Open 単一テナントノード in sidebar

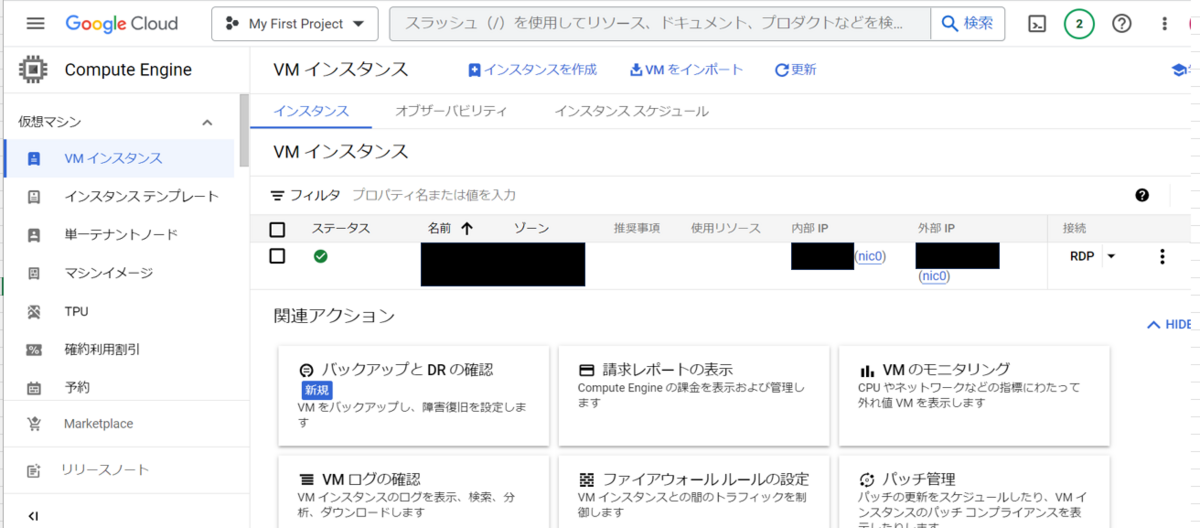[x=119, y=235]
